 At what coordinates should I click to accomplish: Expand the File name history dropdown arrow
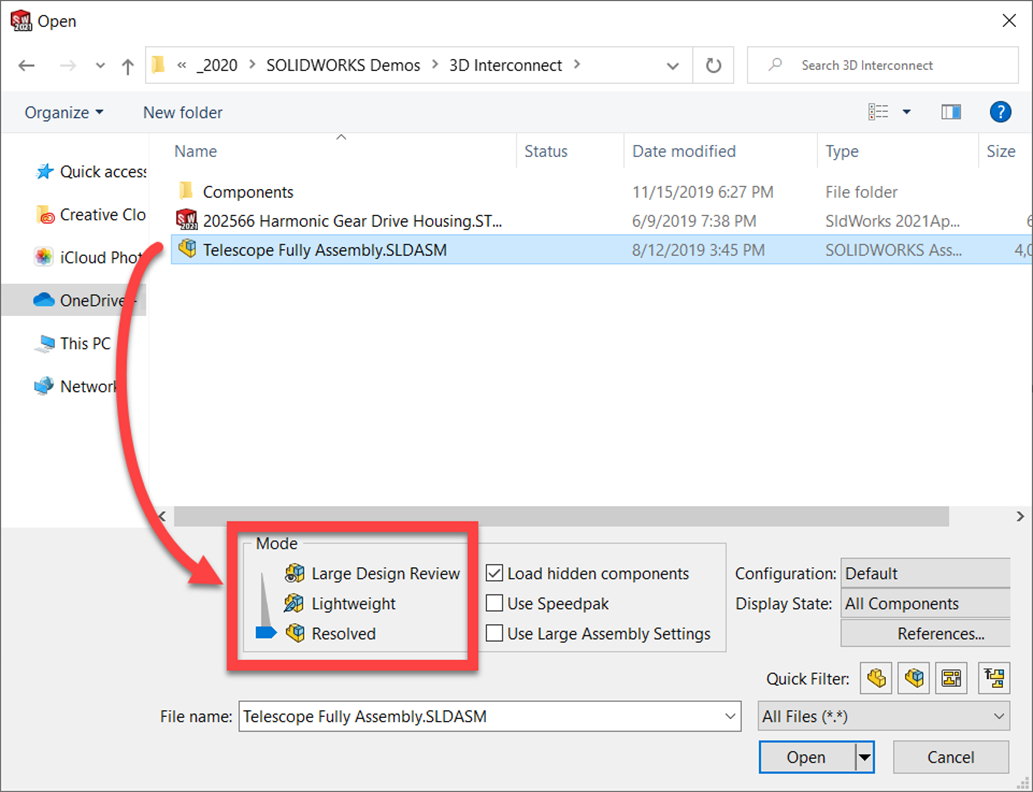[730, 716]
